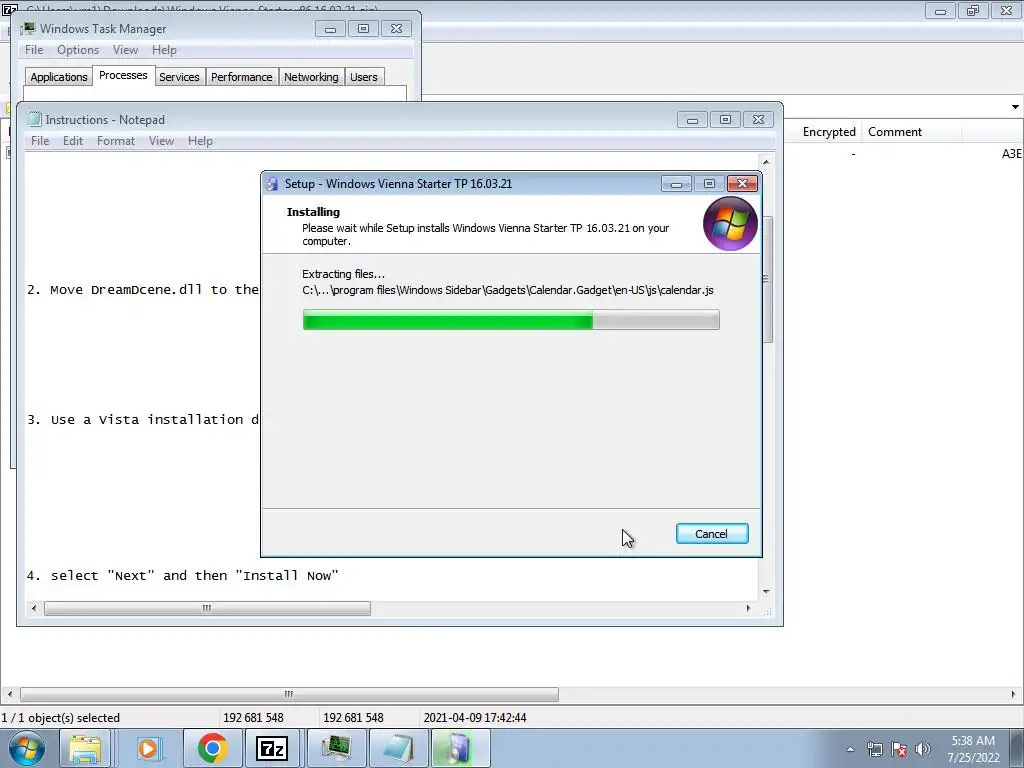Minimize the Setup installer window

coord(677,184)
